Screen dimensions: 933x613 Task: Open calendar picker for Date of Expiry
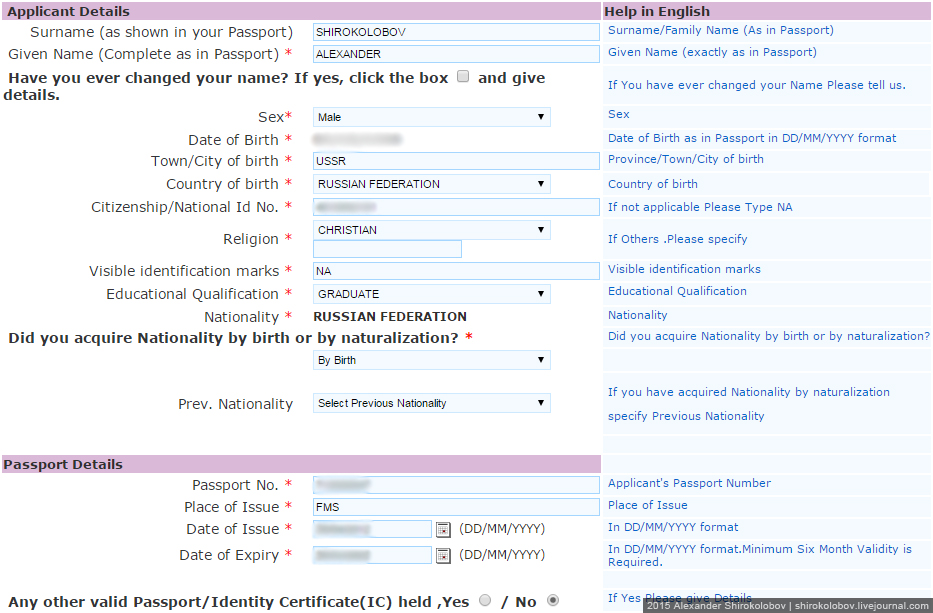click(443, 555)
